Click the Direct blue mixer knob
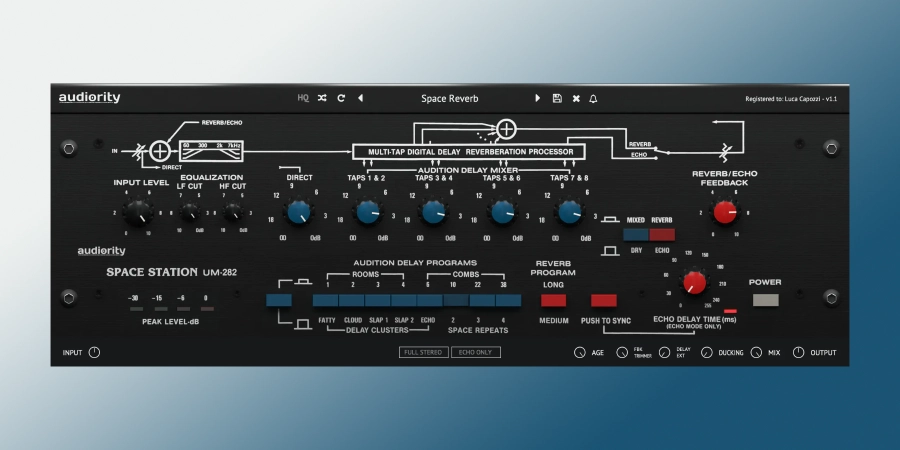The image size is (900, 450). point(299,212)
